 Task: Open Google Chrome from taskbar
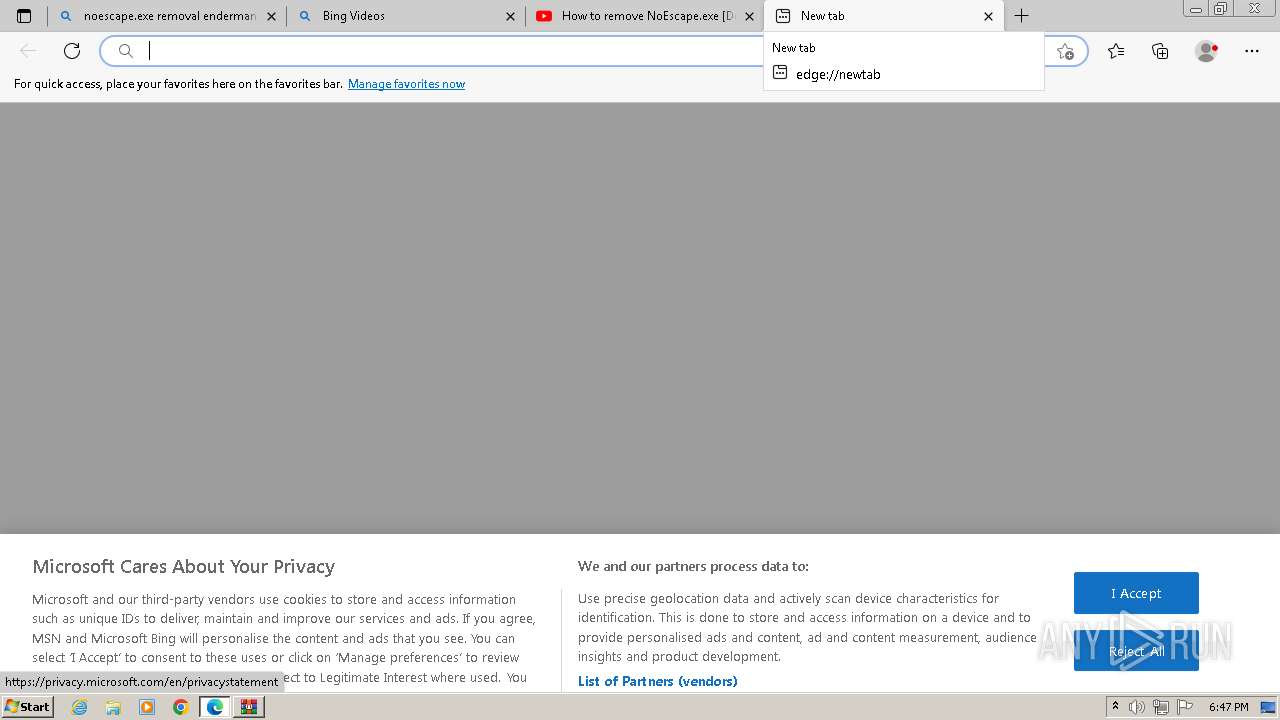point(181,707)
